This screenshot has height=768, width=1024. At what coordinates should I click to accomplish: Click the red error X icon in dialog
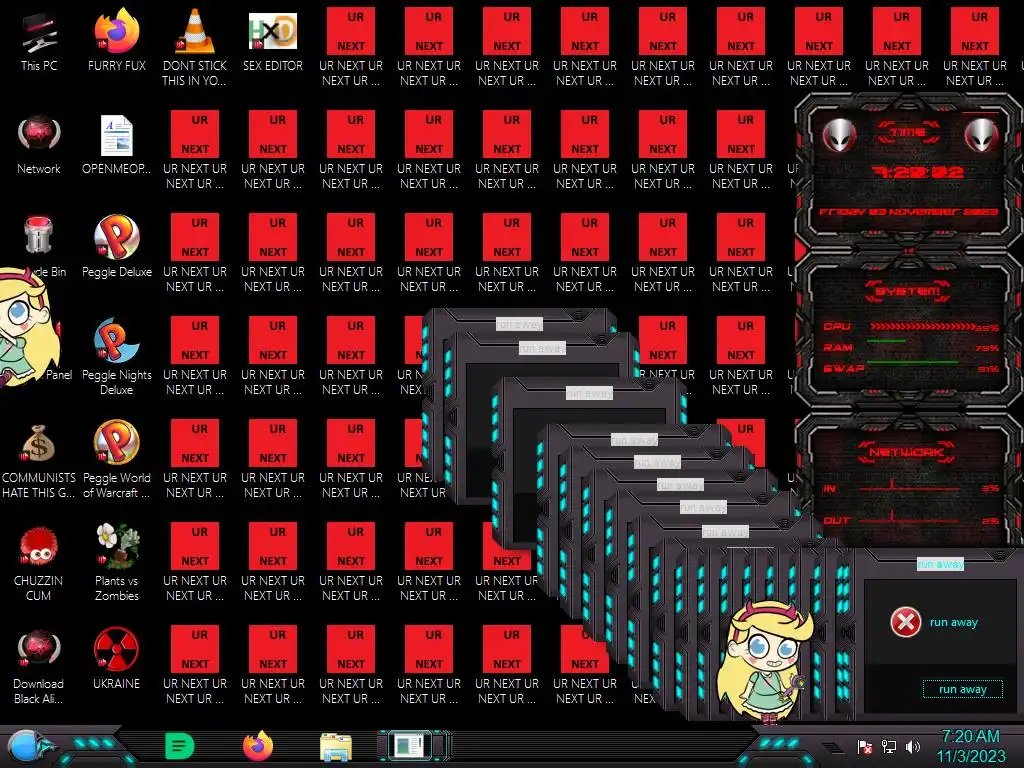(x=906, y=622)
